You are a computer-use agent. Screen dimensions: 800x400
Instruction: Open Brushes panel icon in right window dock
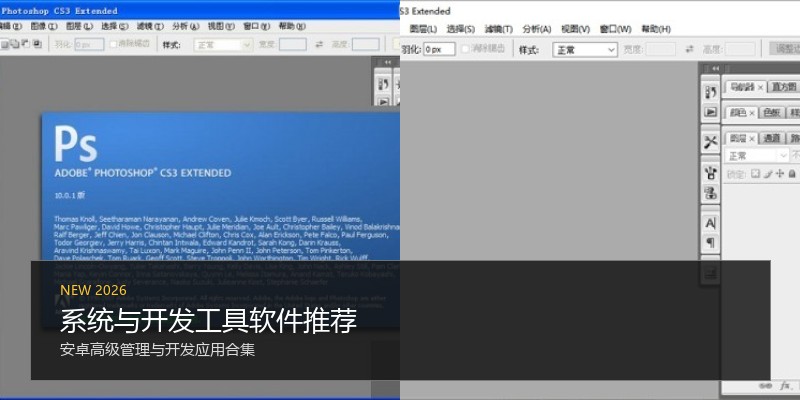pyautogui.click(x=710, y=172)
